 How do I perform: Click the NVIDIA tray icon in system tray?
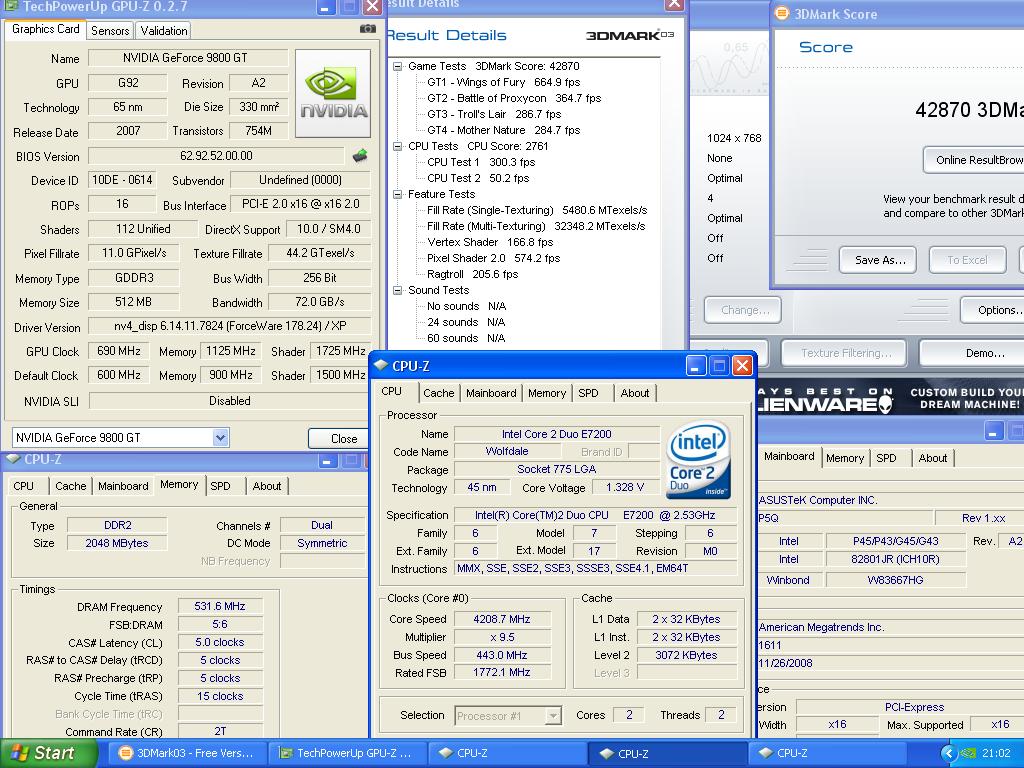pyautogui.click(x=969, y=754)
